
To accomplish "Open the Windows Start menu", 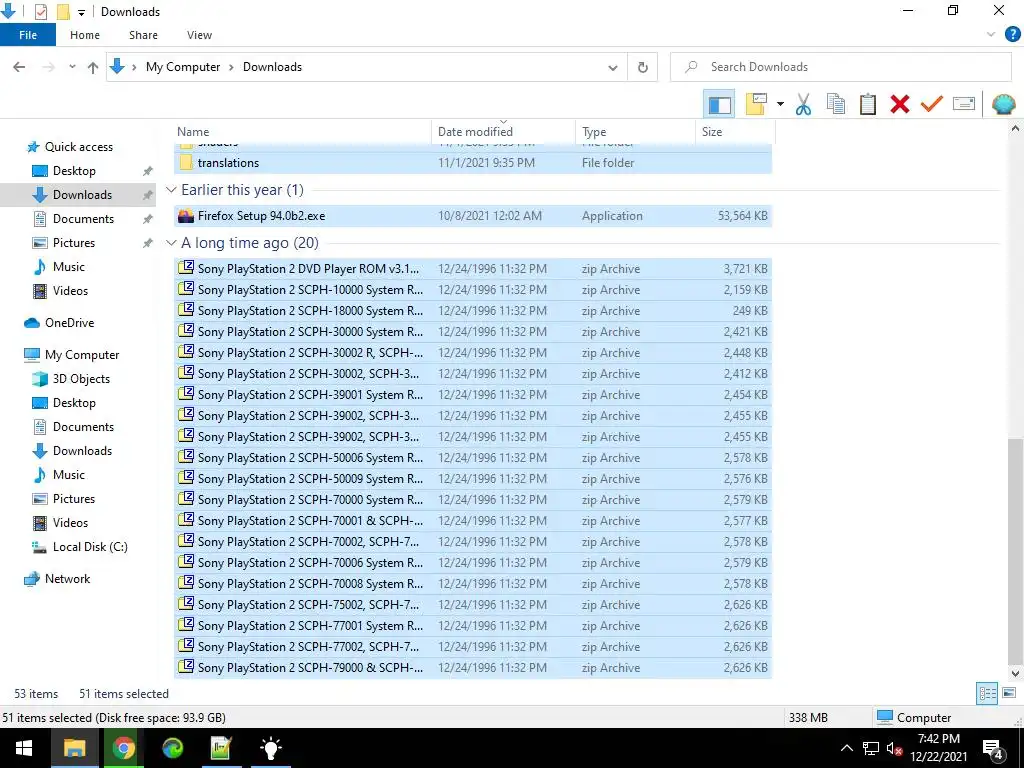I will [x=24, y=748].
